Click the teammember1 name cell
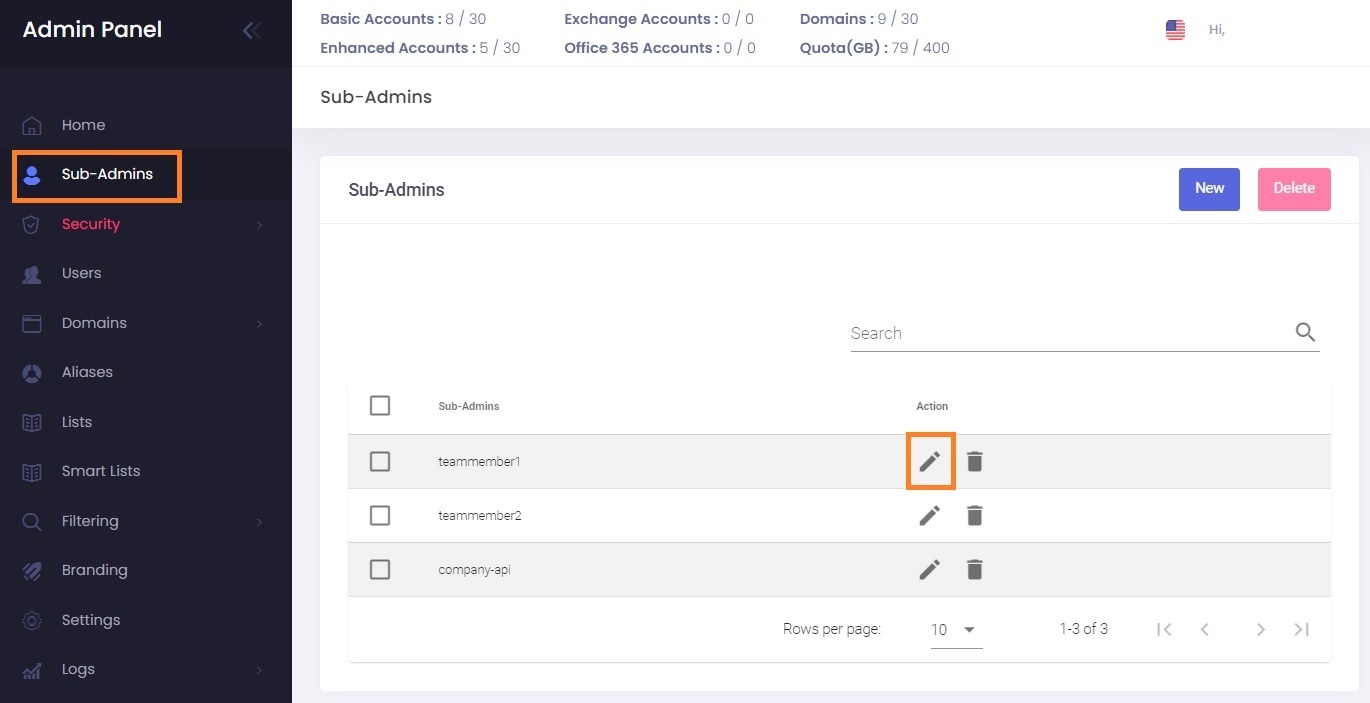 pos(479,462)
